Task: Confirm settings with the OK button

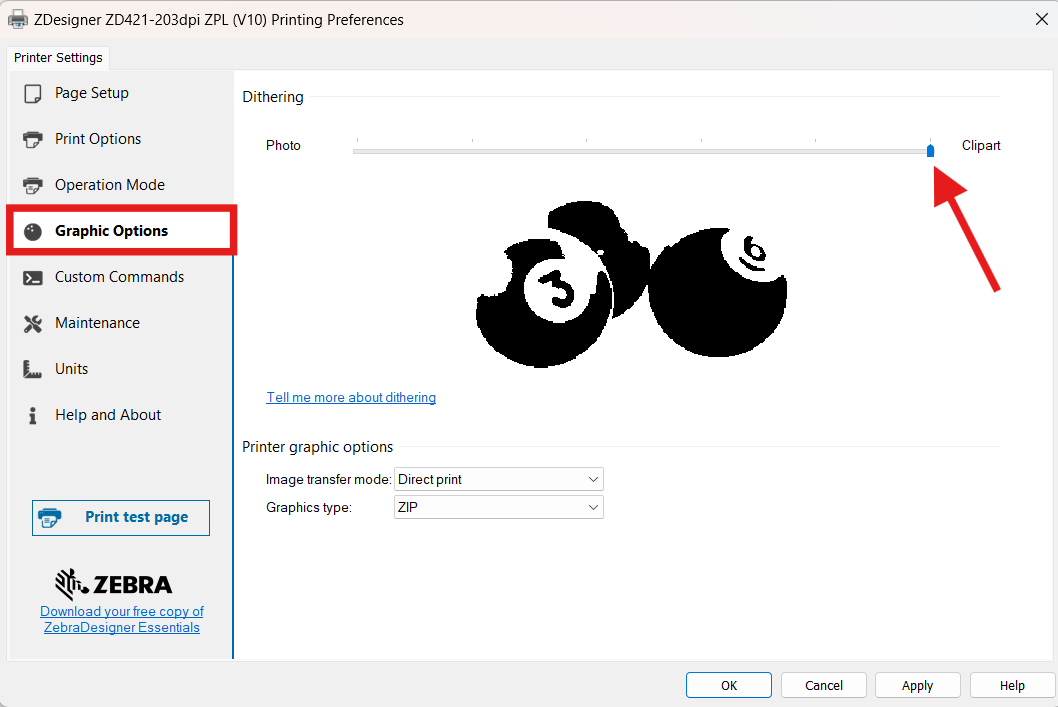Action: pyautogui.click(x=728, y=685)
